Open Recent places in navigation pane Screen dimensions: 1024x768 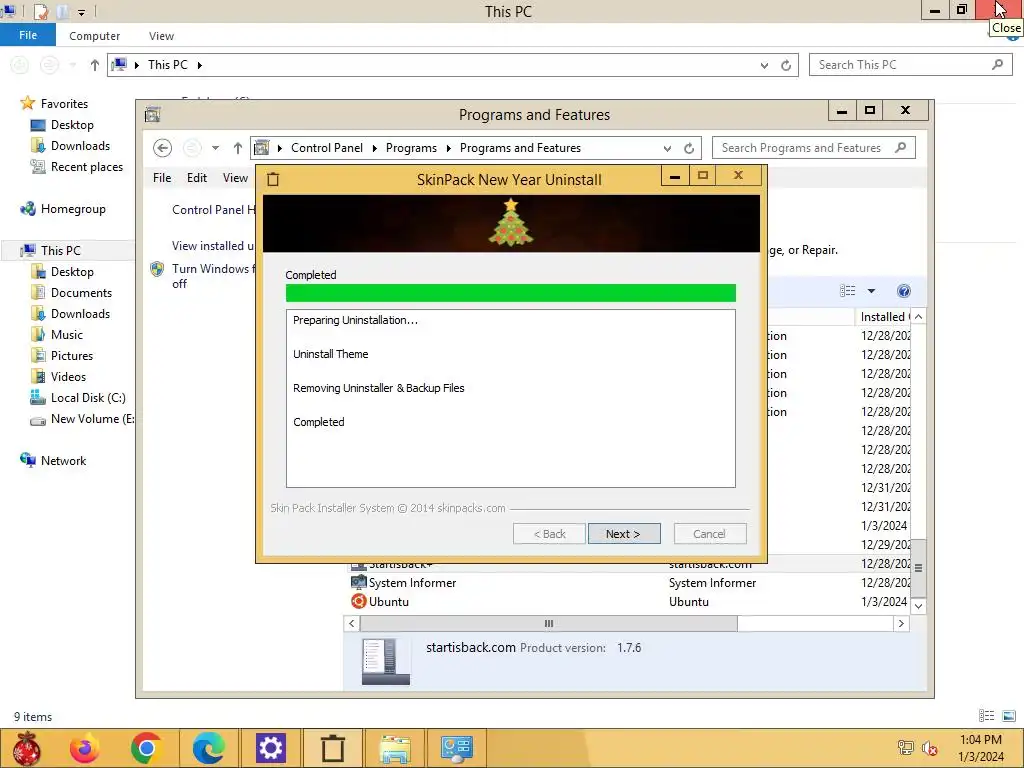[x=87, y=167]
